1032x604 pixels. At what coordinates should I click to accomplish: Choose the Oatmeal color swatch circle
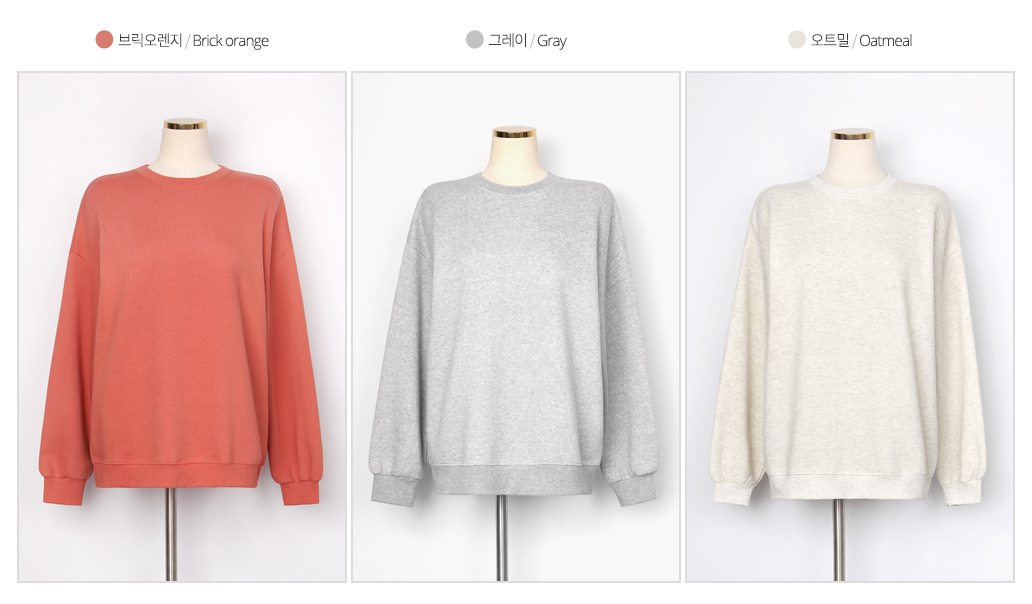point(797,39)
